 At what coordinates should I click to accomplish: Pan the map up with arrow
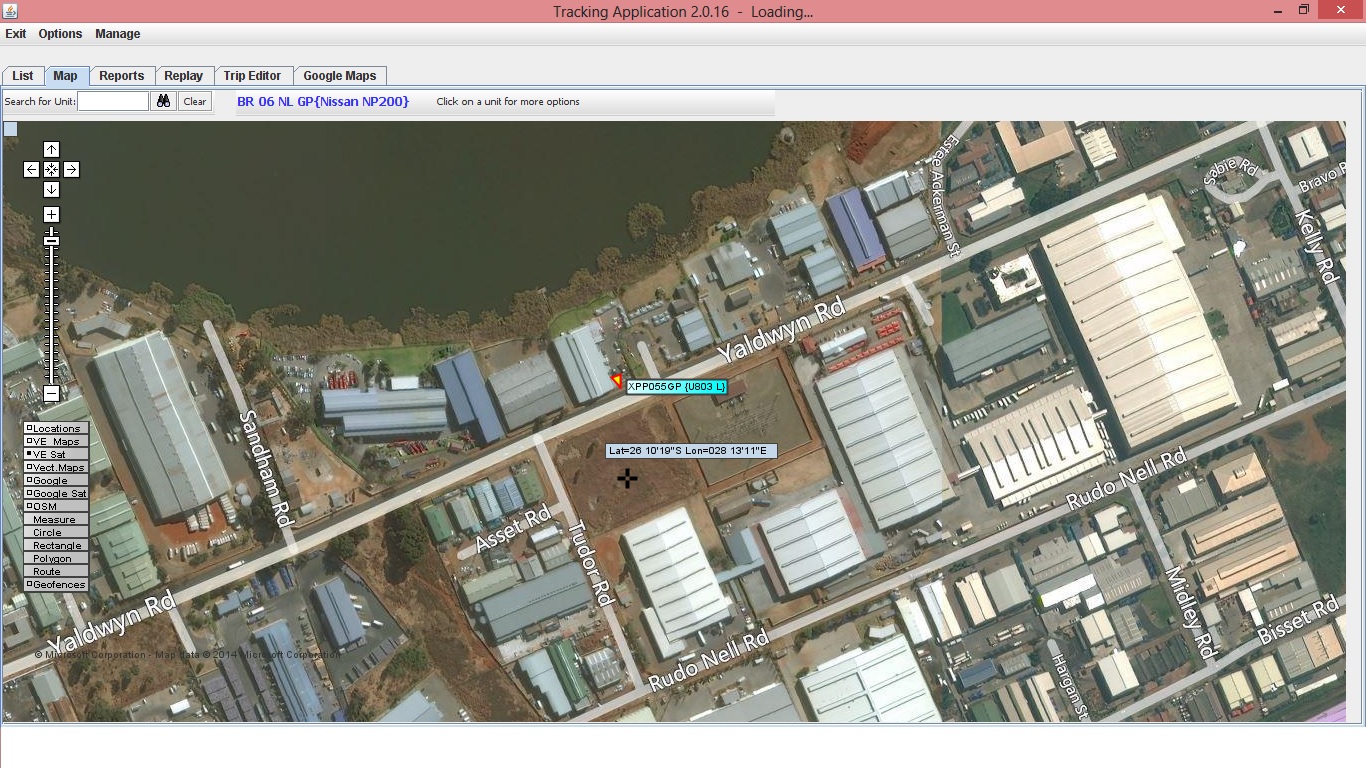(51, 150)
